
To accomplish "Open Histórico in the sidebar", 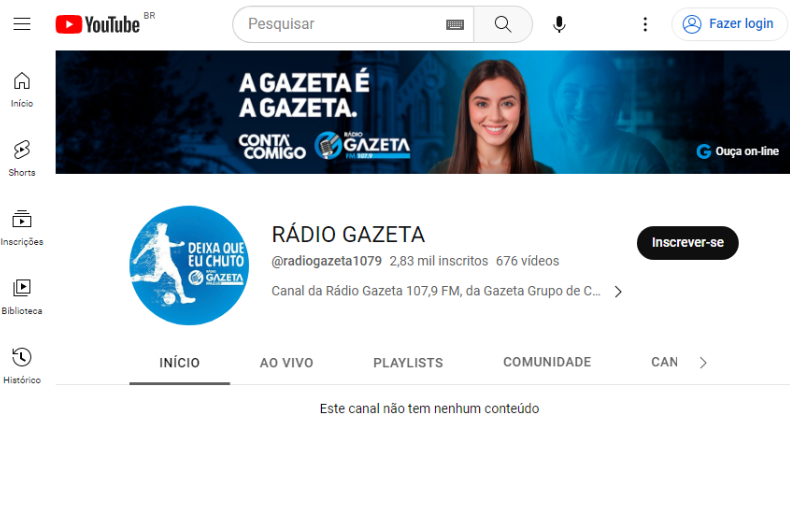I will coord(22,365).
